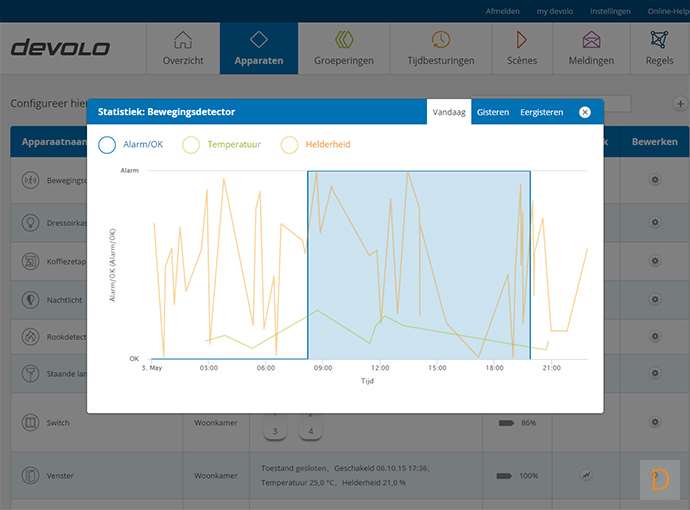Click the Alarm/OK legend label

tap(143, 144)
